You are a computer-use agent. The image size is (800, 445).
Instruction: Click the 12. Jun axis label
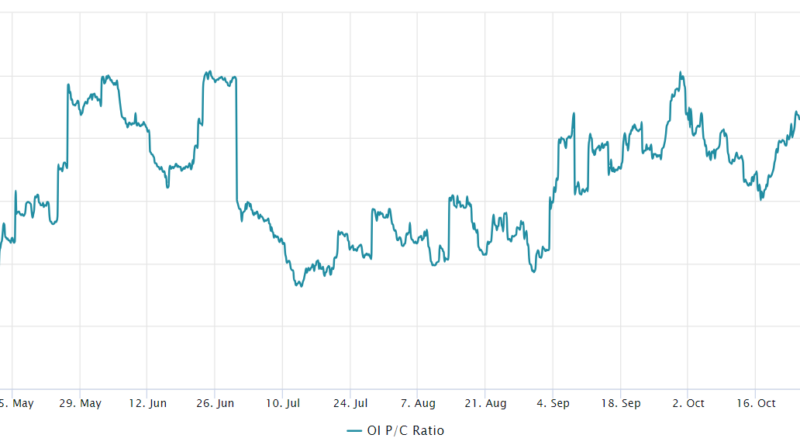pos(147,403)
